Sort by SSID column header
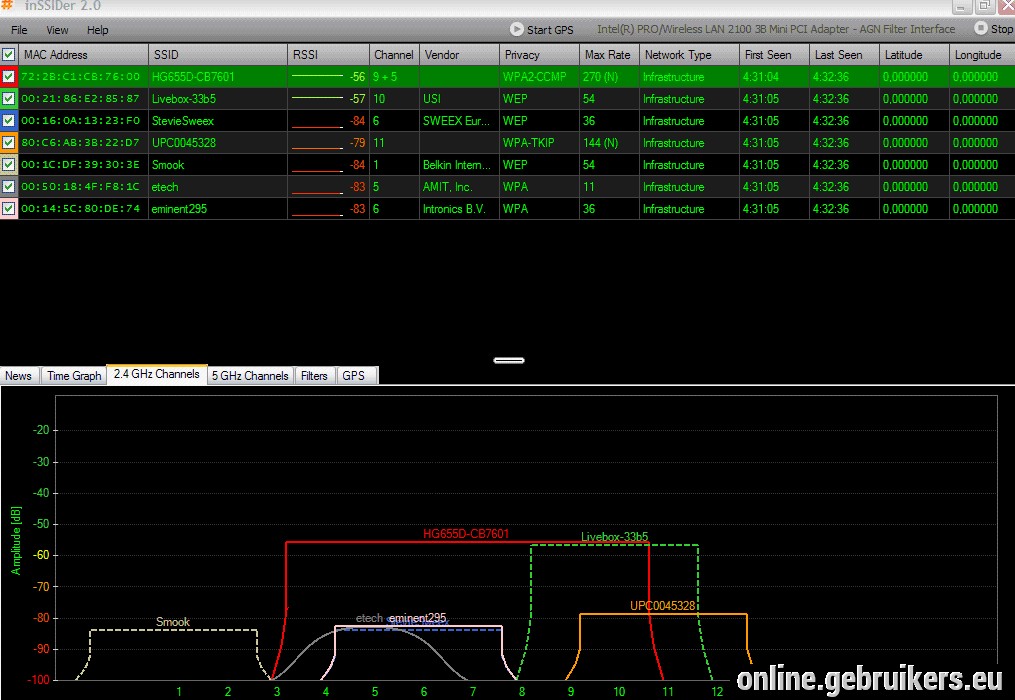The image size is (1015, 700). pyautogui.click(x=218, y=54)
